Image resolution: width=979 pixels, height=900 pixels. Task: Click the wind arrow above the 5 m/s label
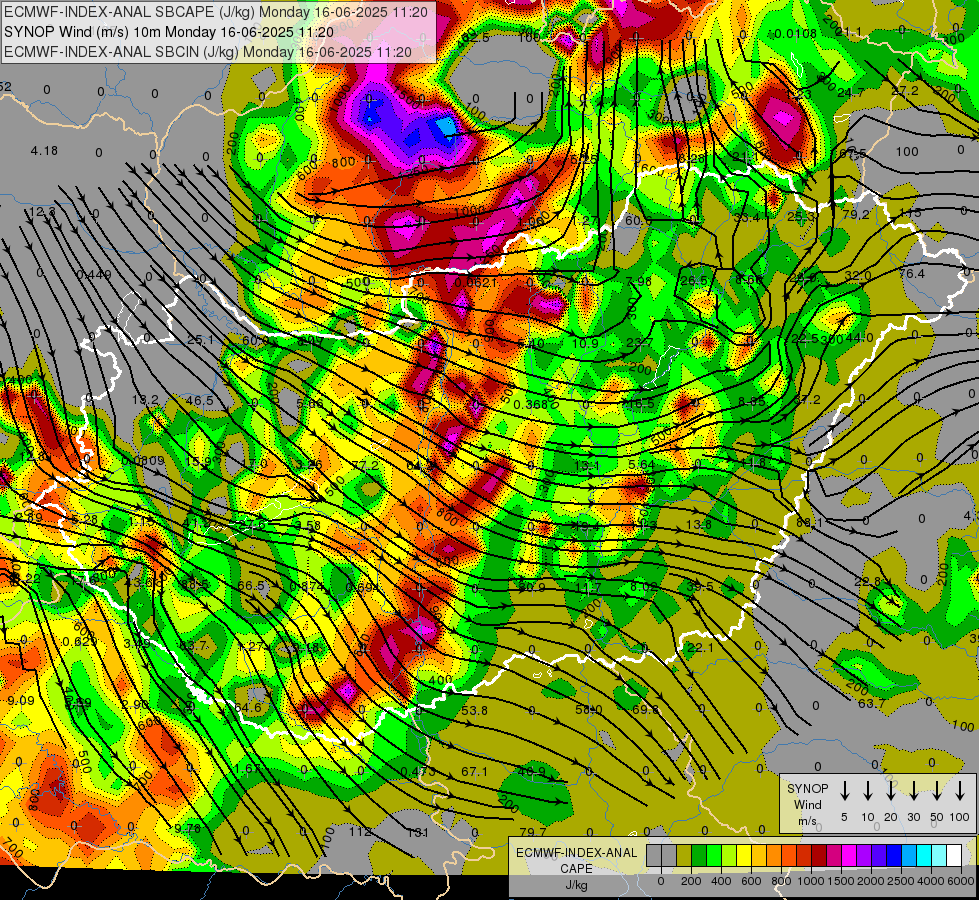pyautogui.click(x=844, y=790)
